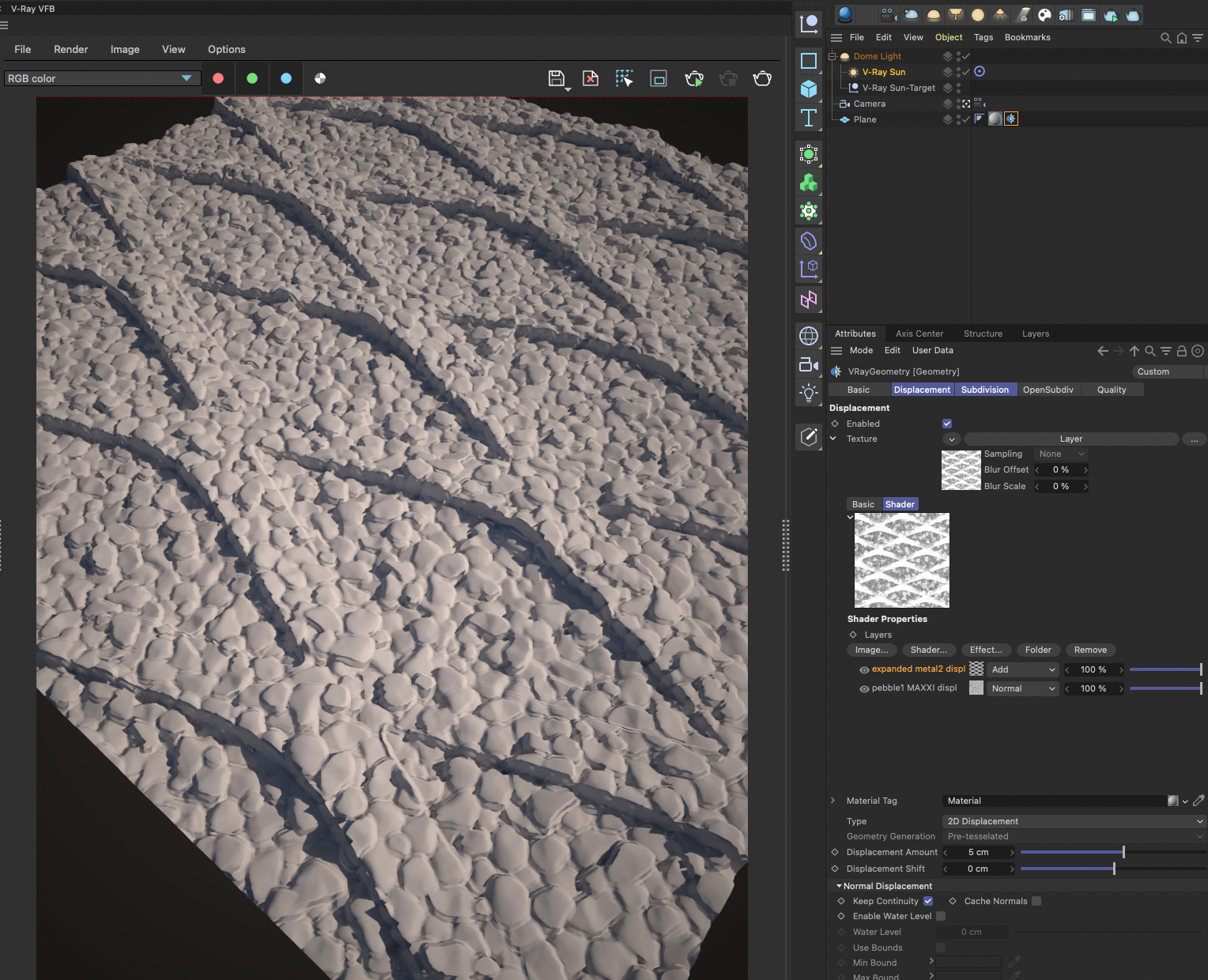Open the 2D Displacement type dropdown
The image size is (1208, 980).
[x=1074, y=821]
